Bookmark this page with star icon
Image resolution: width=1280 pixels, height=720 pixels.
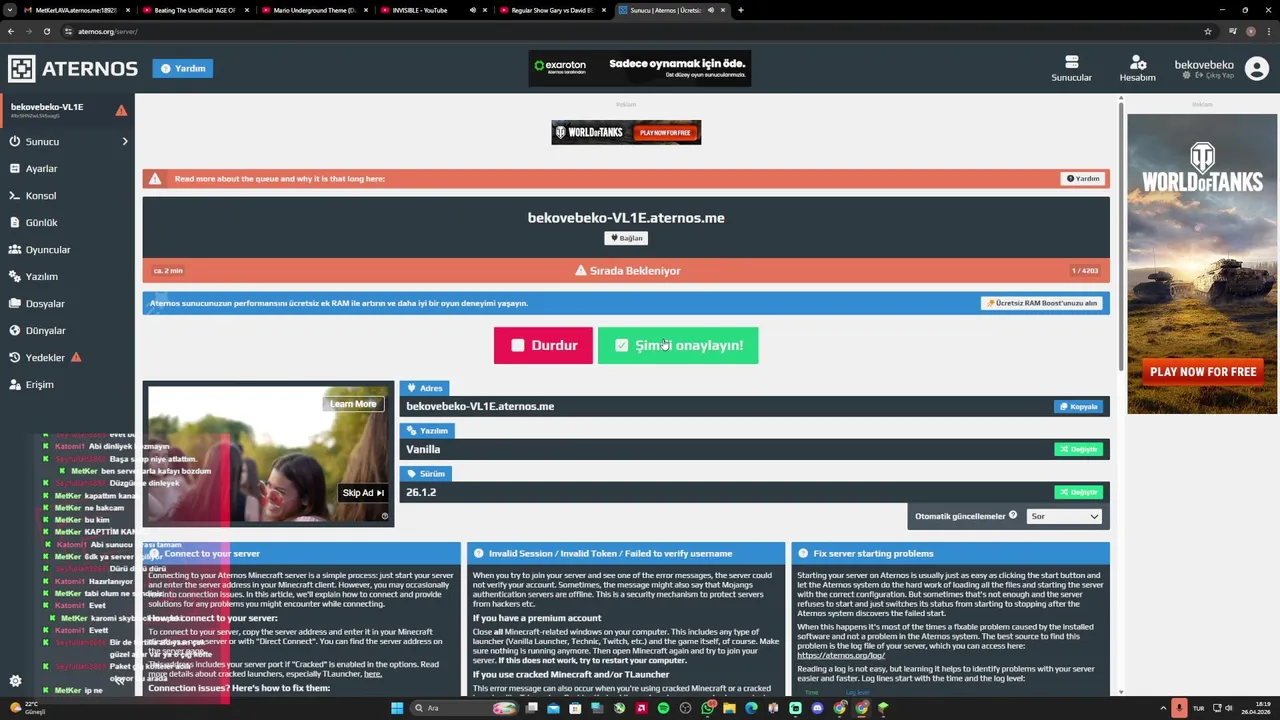[x=1208, y=31]
